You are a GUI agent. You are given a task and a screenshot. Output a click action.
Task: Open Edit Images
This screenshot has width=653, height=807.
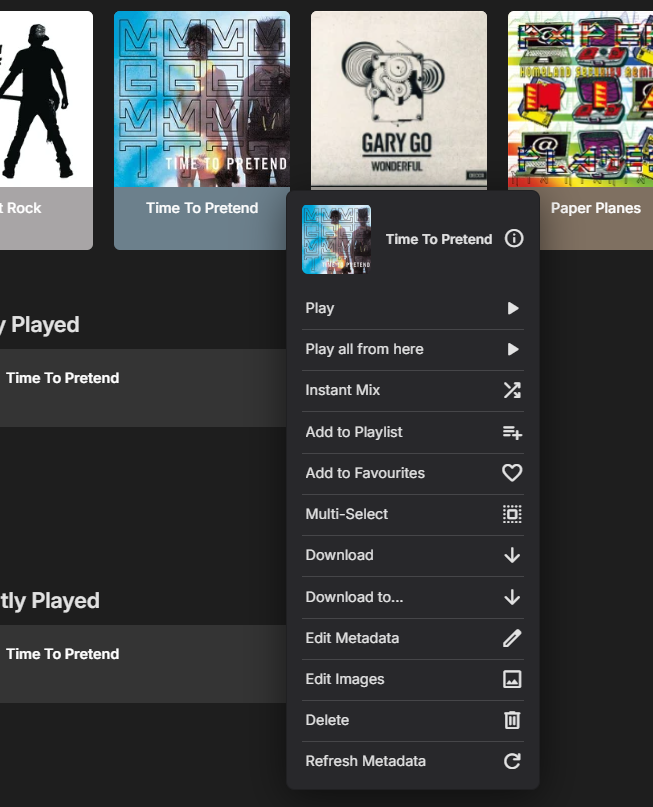click(x=413, y=679)
